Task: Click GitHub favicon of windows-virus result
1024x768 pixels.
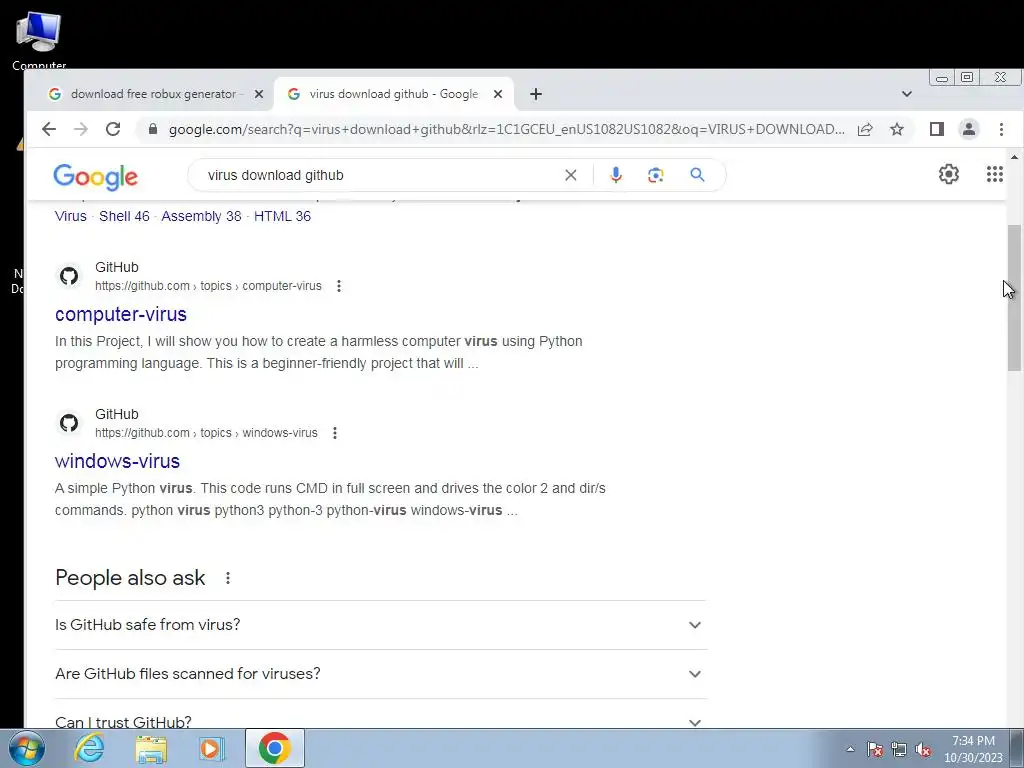Action: coord(69,423)
